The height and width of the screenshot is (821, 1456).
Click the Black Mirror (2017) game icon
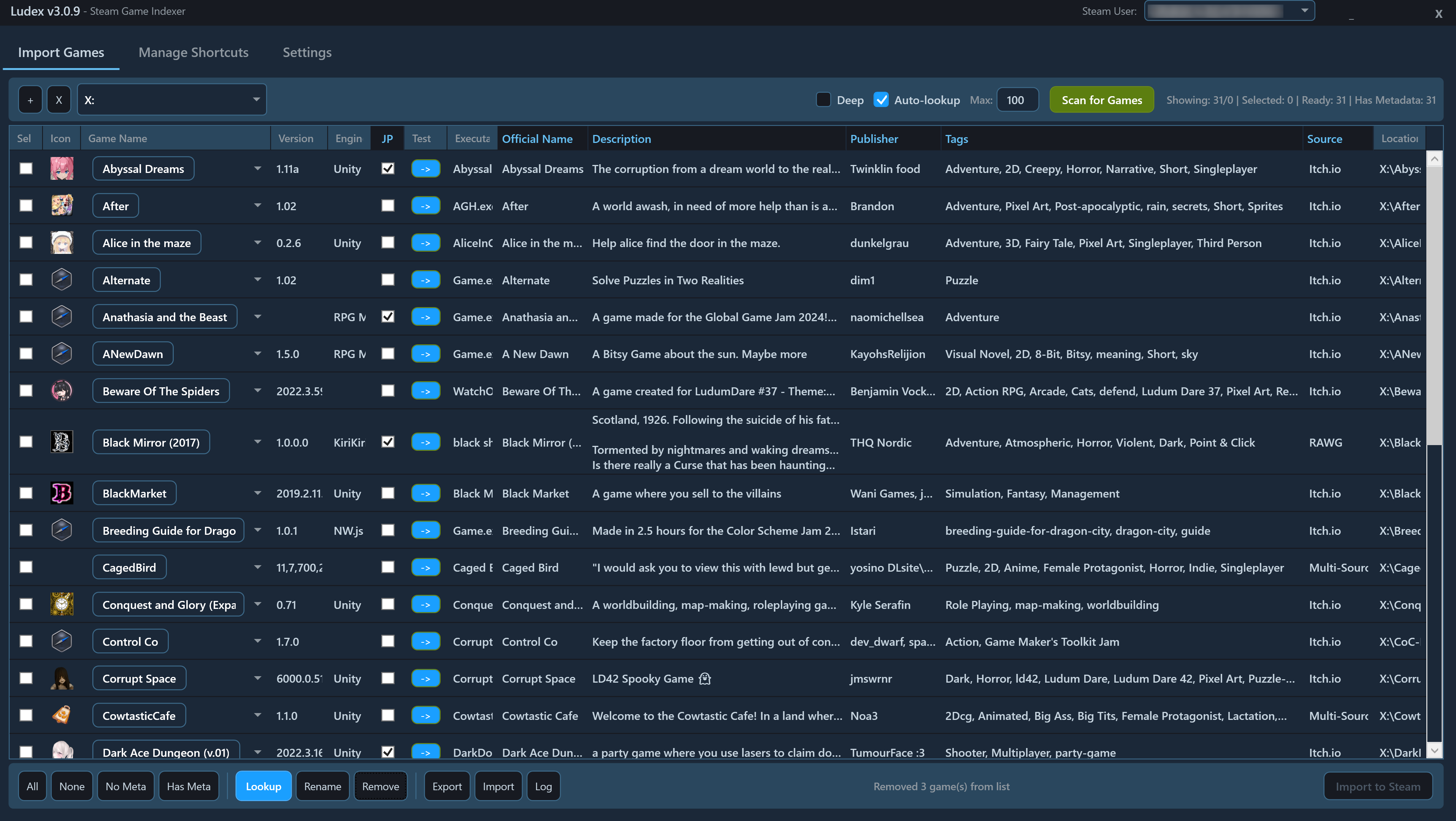click(x=62, y=442)
